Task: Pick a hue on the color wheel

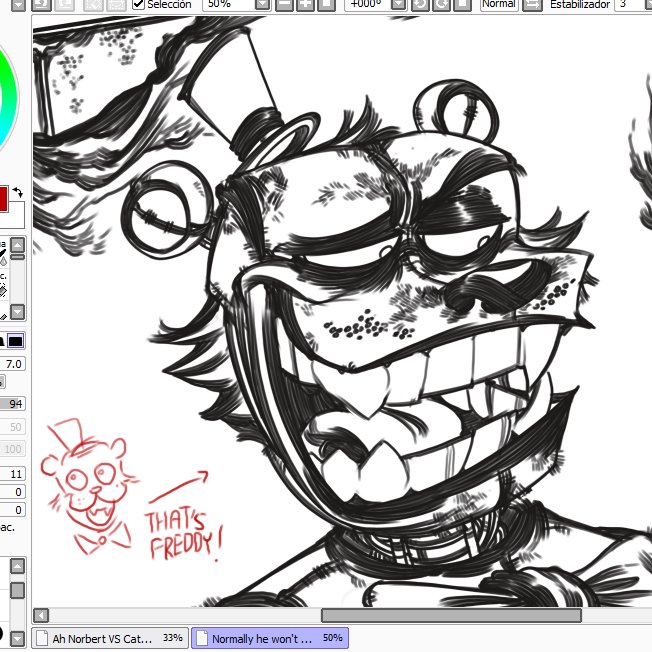Action: click(10, 98)
